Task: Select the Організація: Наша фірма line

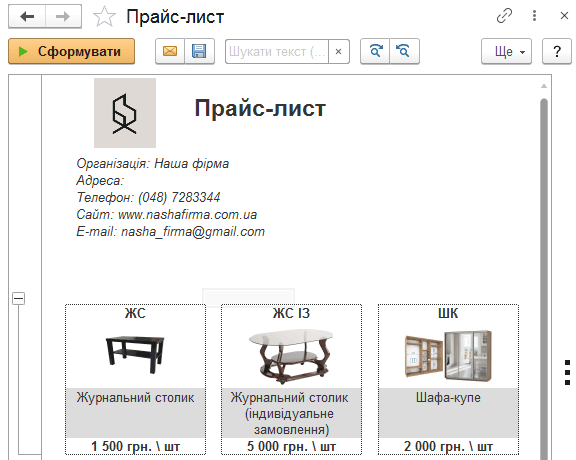Action: 152,163
